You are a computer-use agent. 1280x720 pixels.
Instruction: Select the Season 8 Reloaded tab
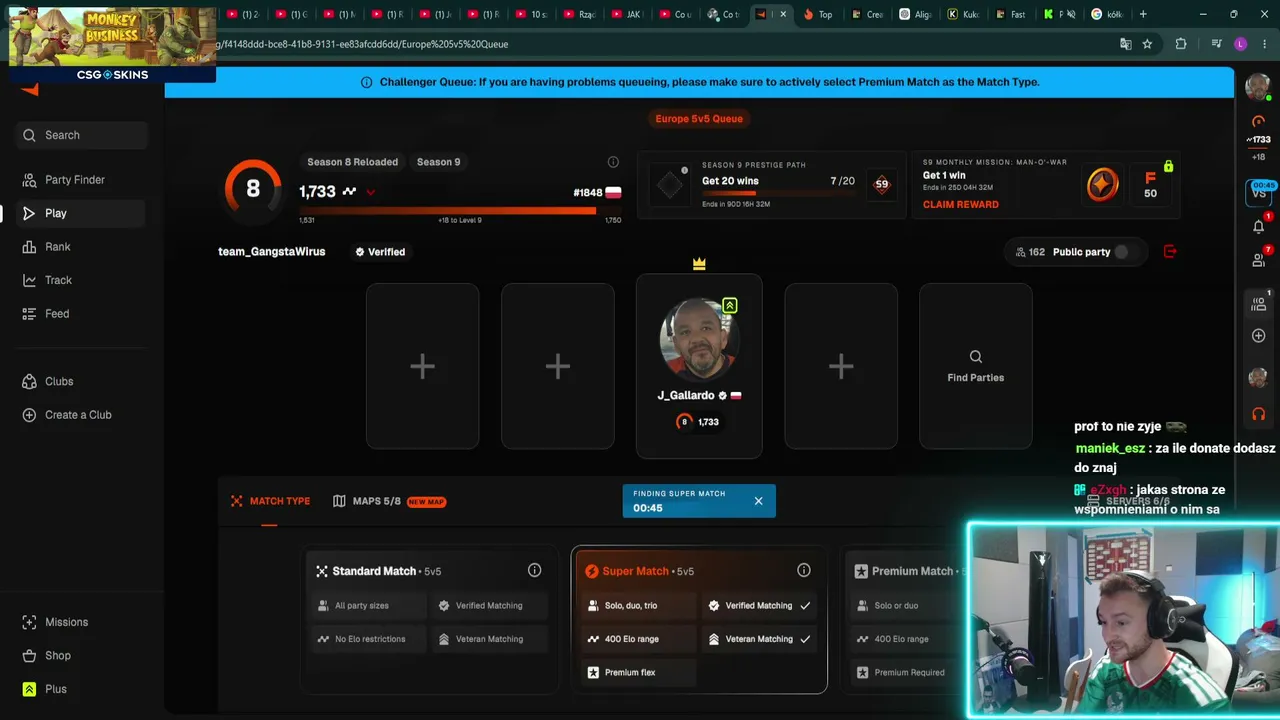click(x=352, y=162)
